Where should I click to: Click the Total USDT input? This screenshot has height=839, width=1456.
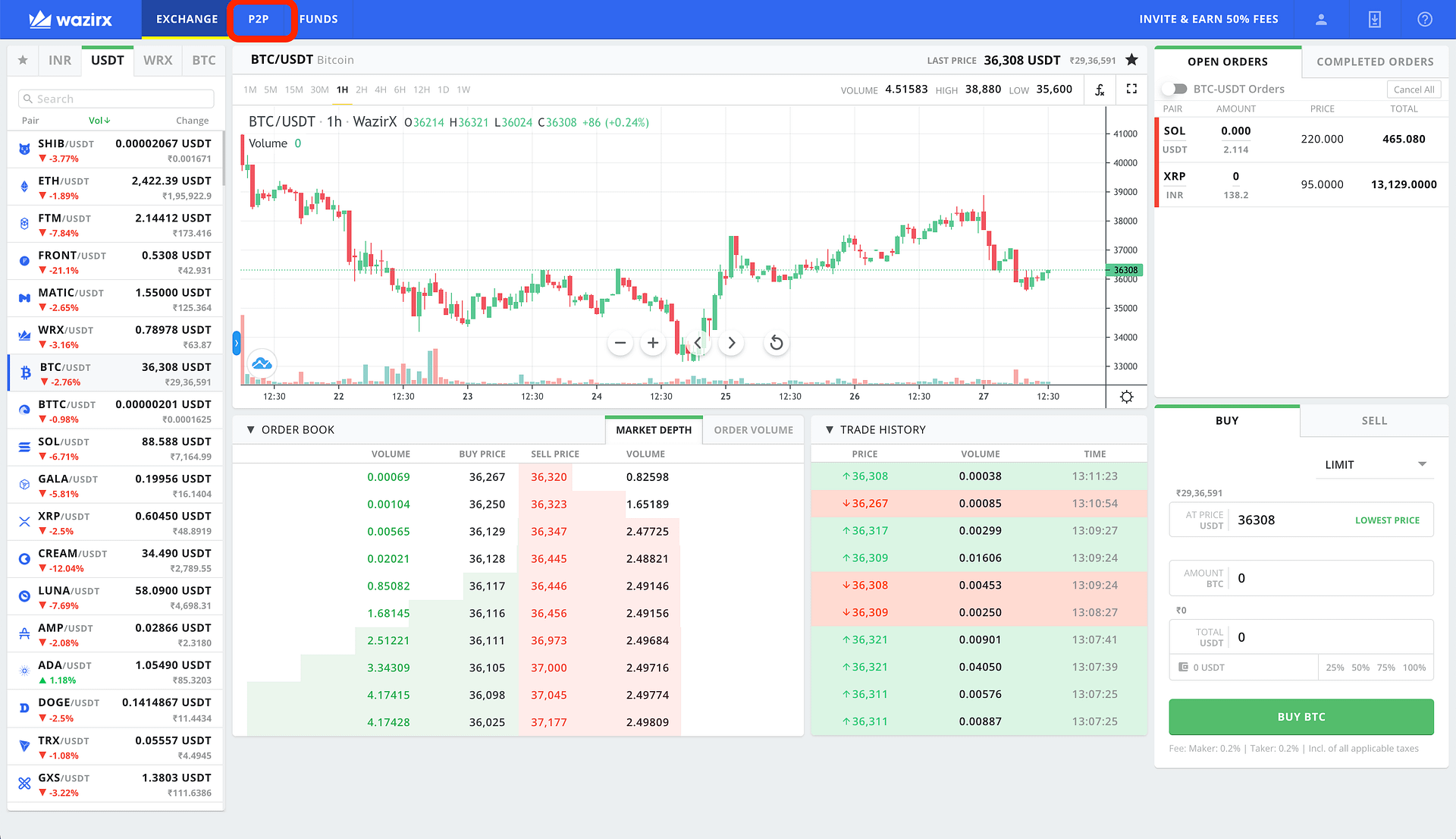(1301, 637)
